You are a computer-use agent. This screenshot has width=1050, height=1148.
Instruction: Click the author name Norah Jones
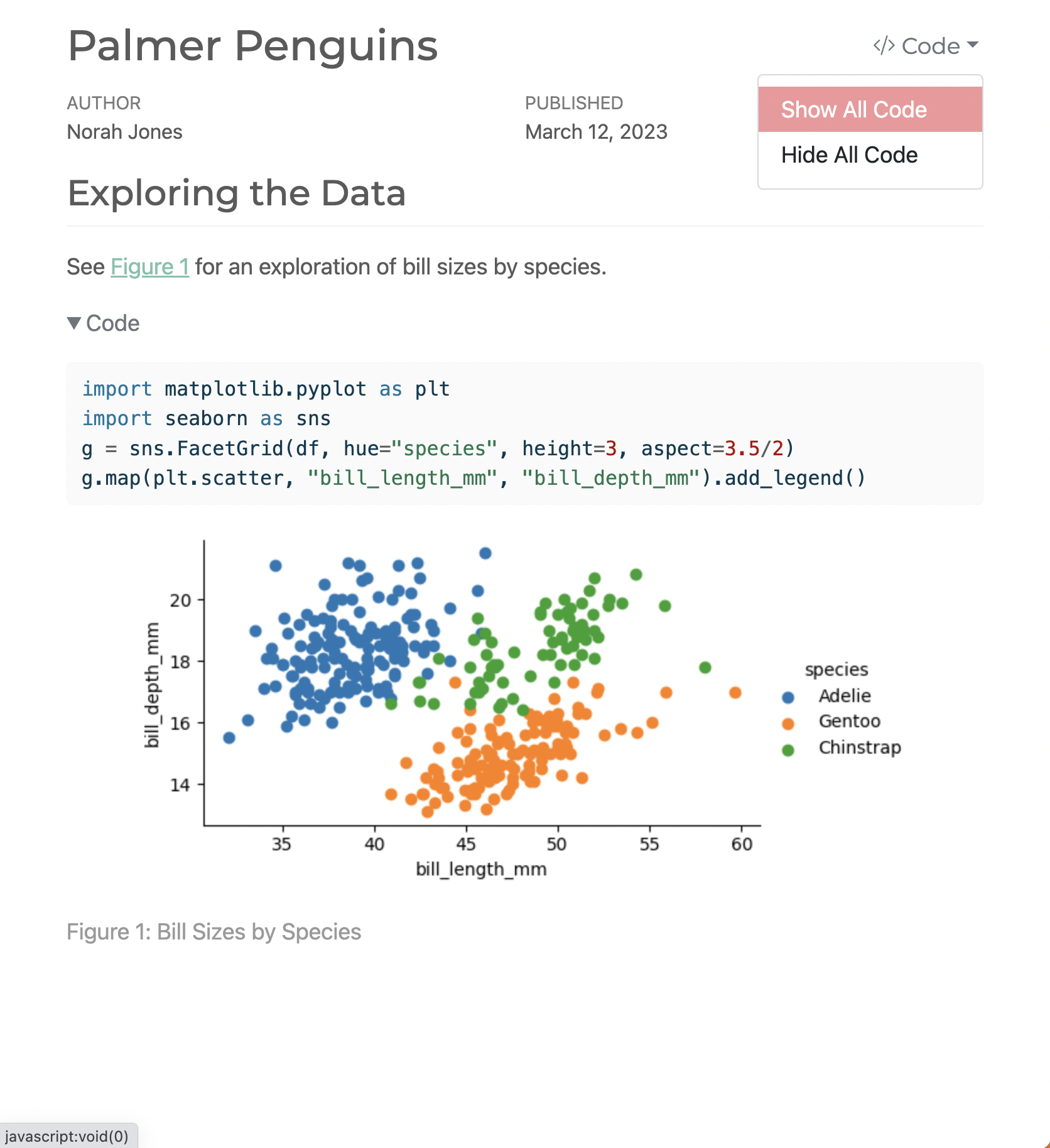click(x=124, y=132)
